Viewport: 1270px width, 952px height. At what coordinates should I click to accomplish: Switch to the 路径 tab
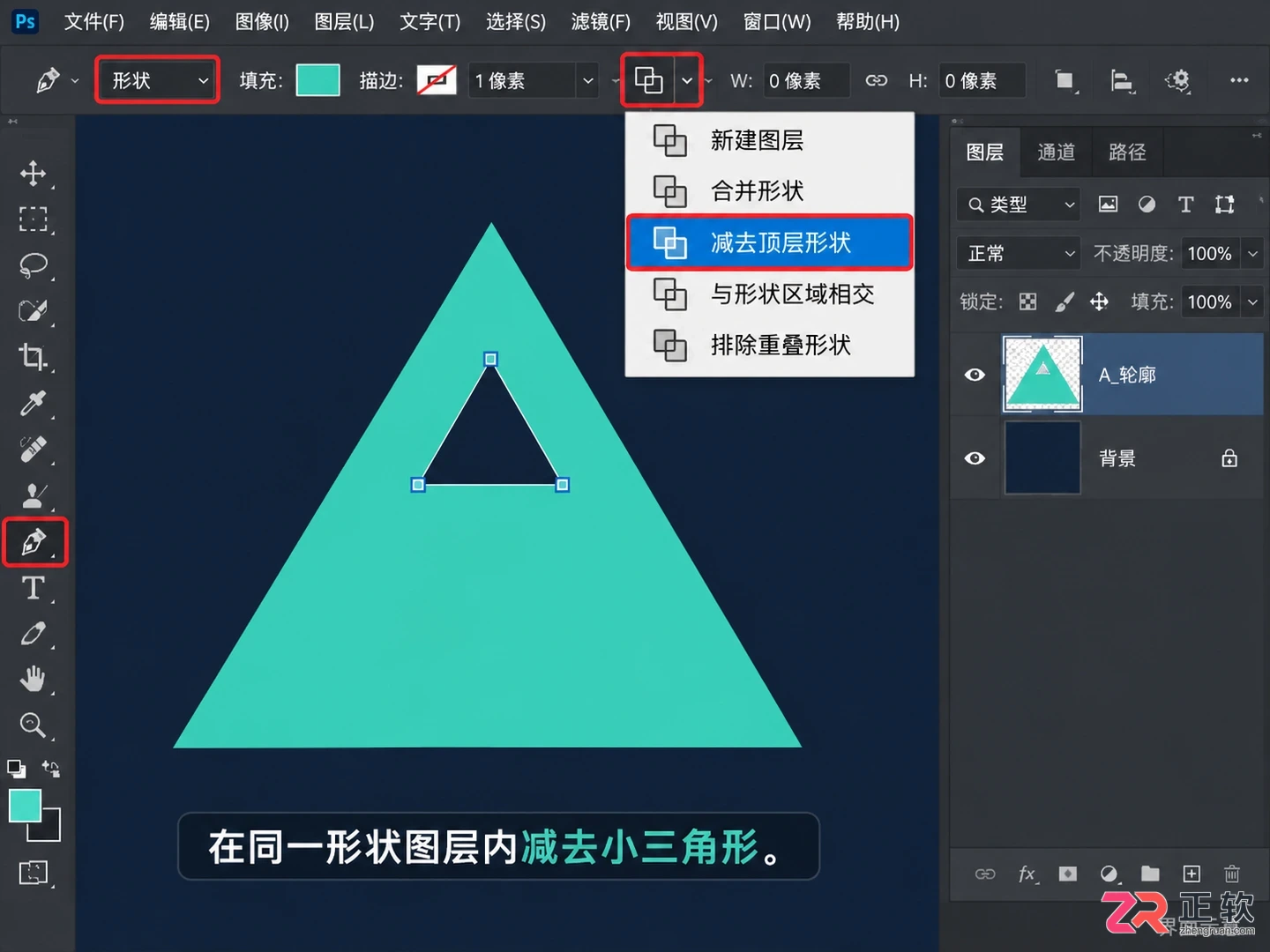[1127, 152]
